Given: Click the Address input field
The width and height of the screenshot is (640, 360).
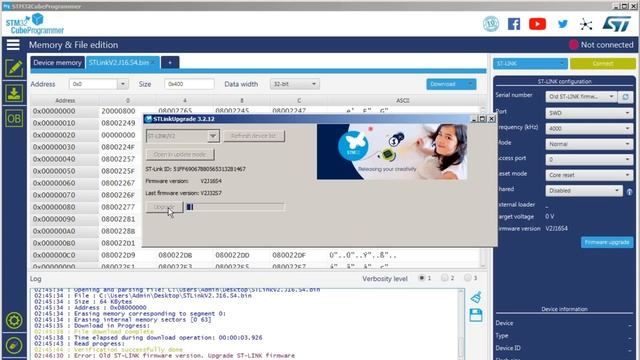Looking at the screenshot, I should [x=94, y=84].
